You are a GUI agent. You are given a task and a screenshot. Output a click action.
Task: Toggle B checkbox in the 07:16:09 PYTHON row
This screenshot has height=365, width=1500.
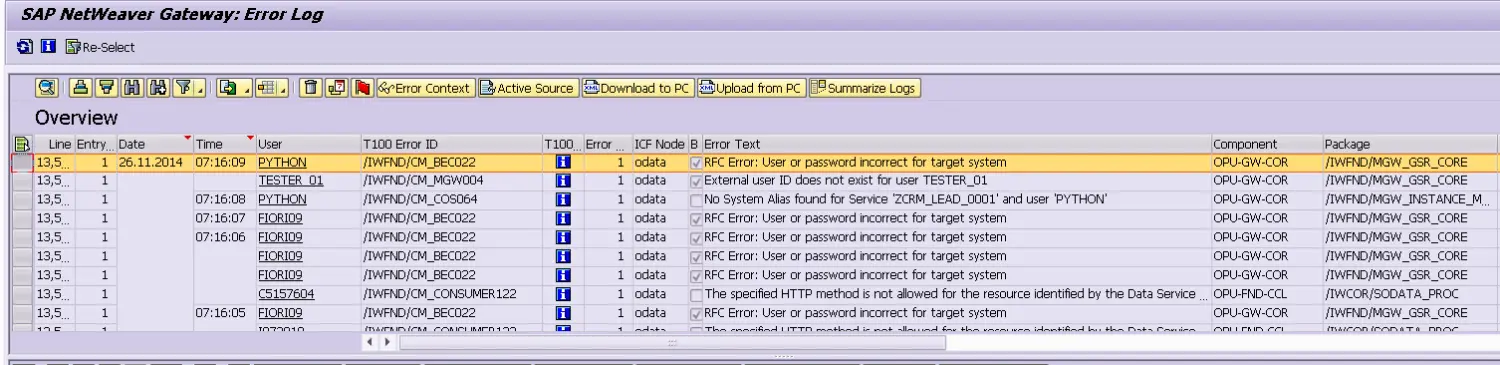(696, 162)
